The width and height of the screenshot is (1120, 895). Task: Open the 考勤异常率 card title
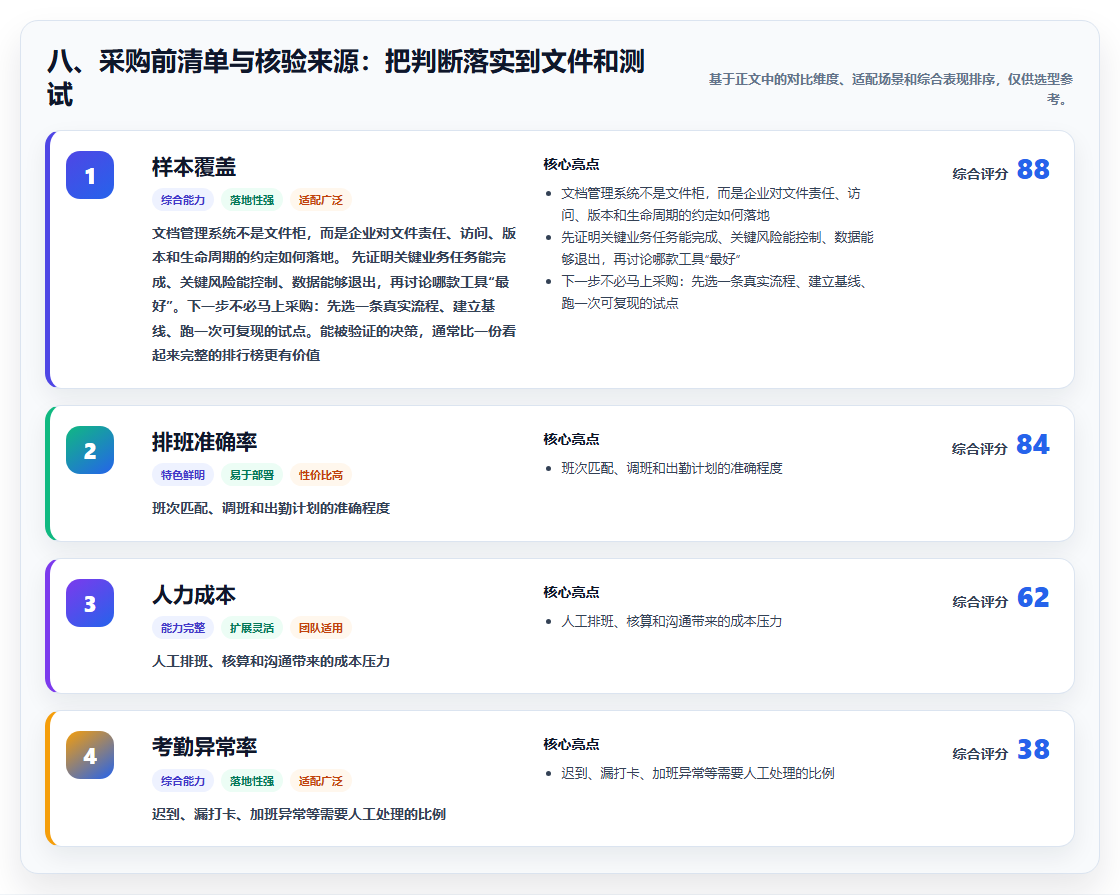pos(204,747)
